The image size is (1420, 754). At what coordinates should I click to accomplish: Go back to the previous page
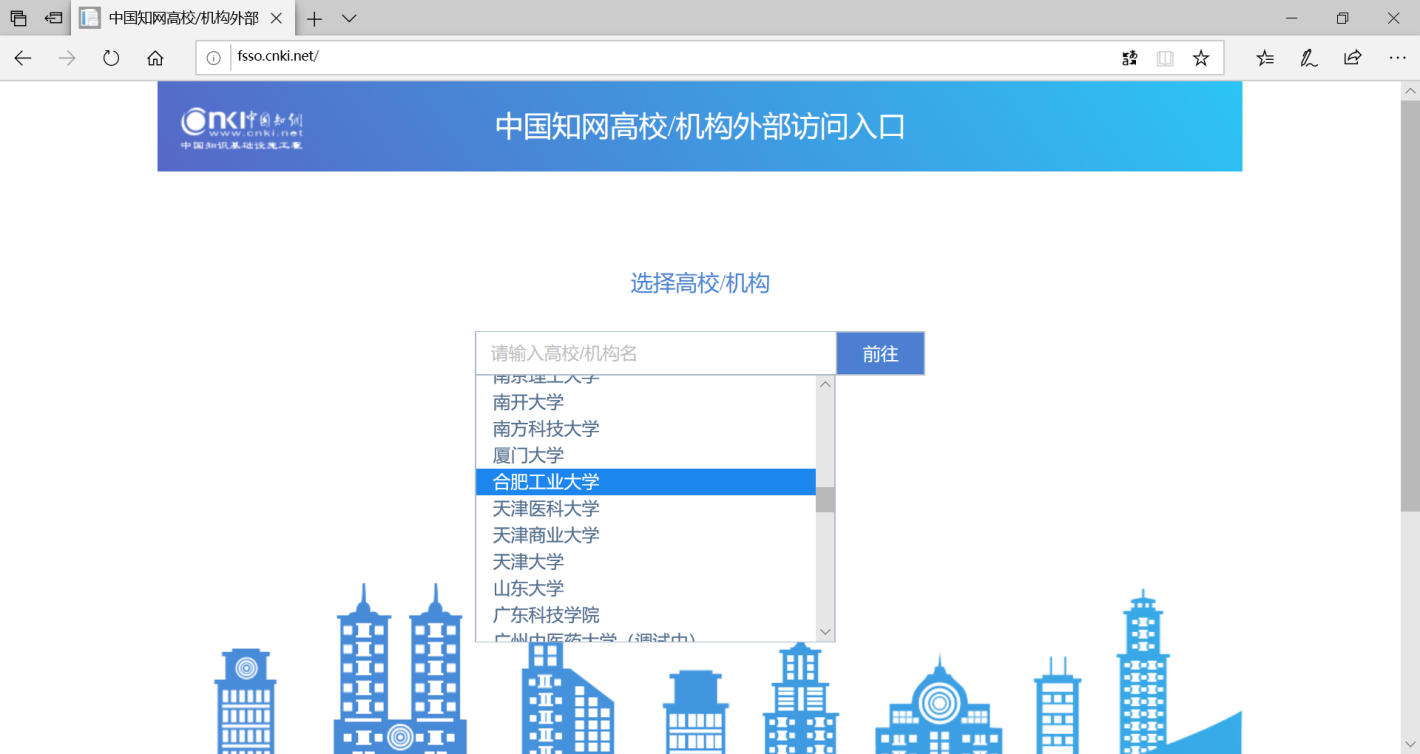pos(23,58)
